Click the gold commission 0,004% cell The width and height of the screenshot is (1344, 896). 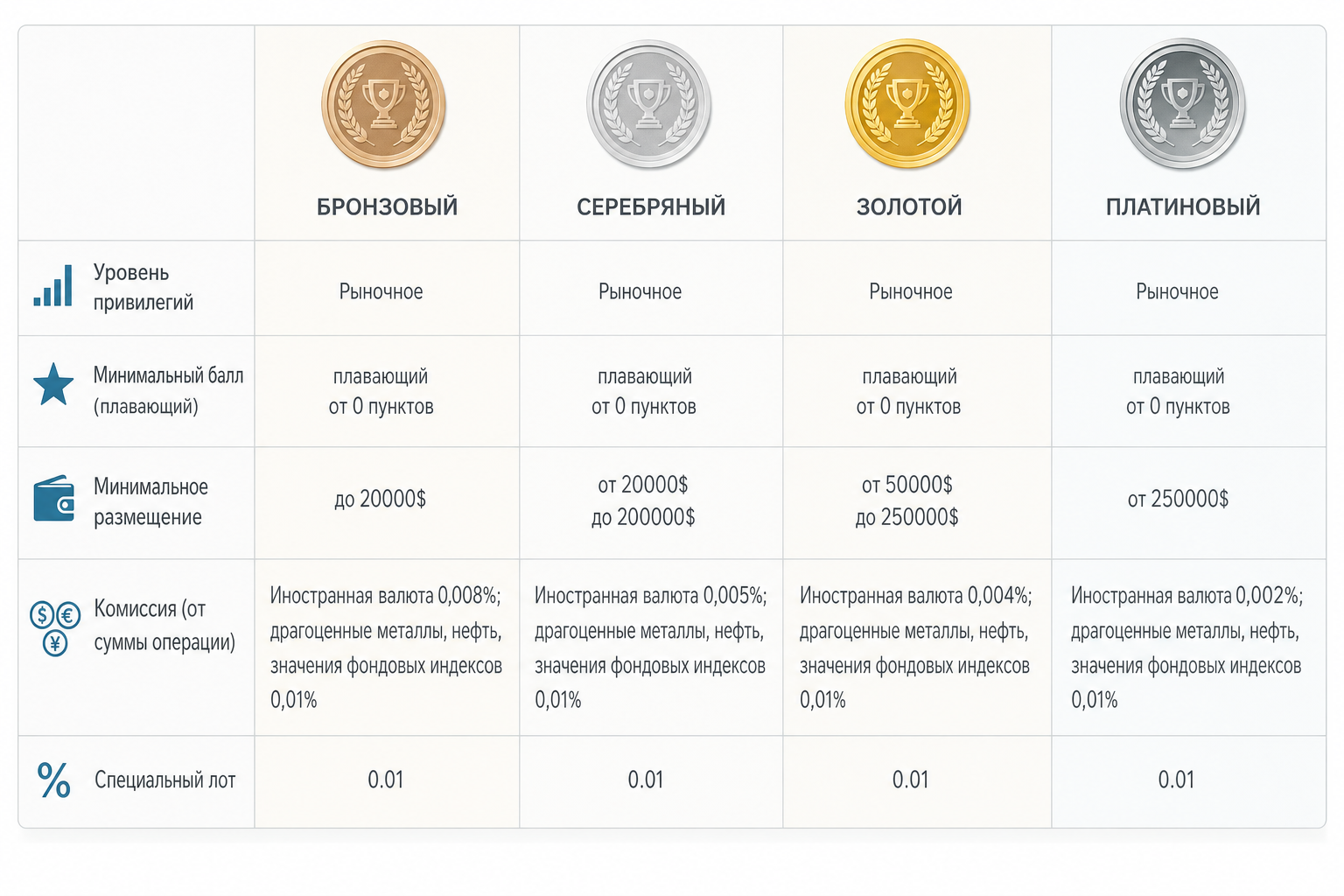pos(916,647)
